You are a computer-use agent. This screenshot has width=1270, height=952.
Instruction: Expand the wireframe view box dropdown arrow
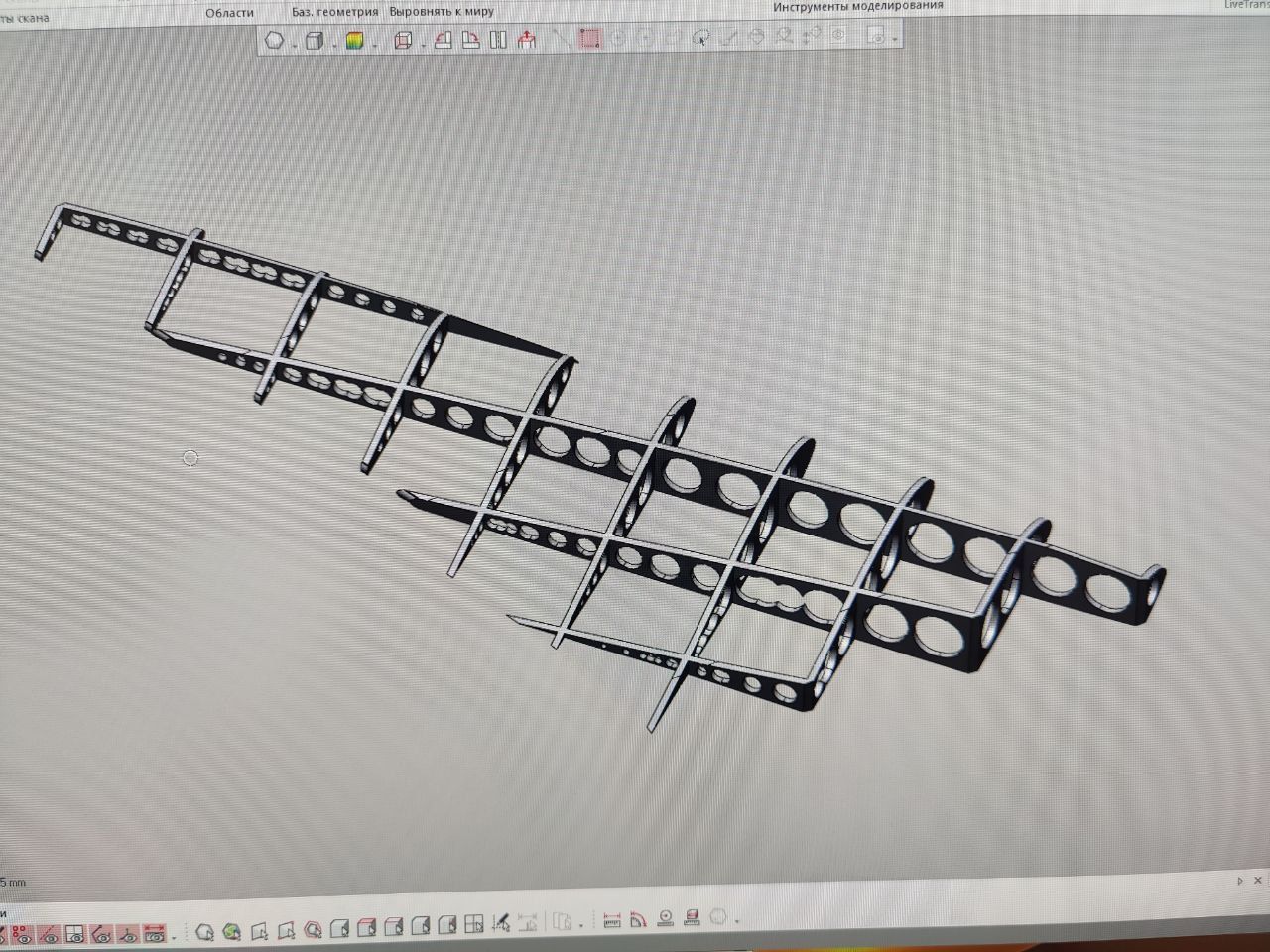424,44
